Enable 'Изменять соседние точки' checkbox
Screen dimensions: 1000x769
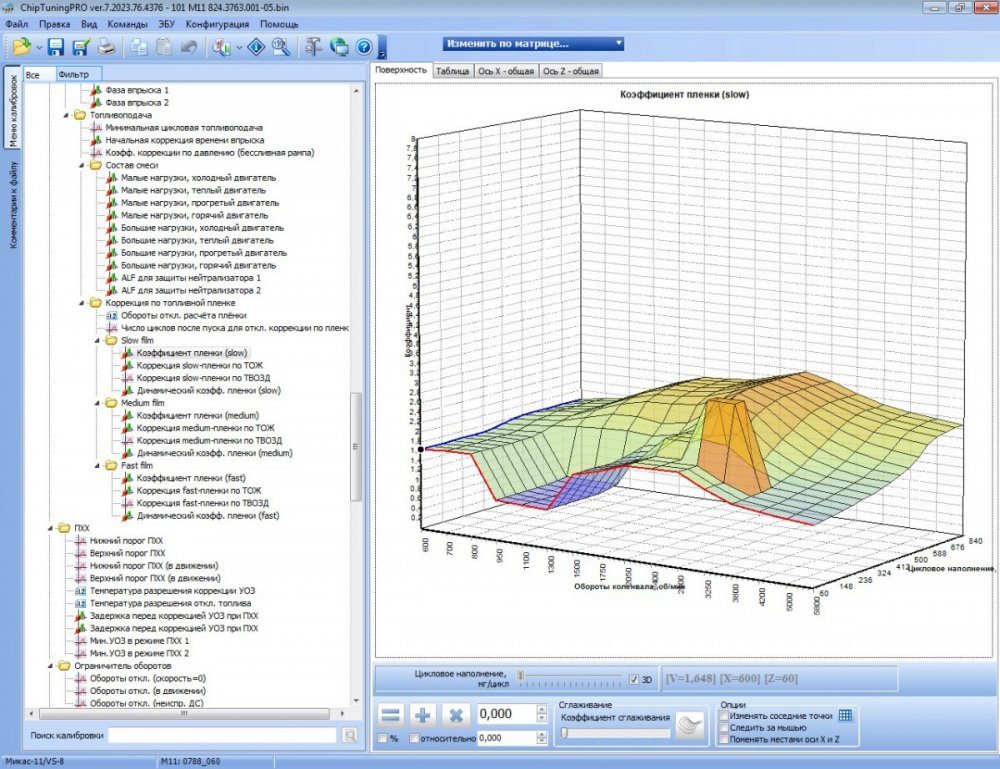(x=725, y=715)
